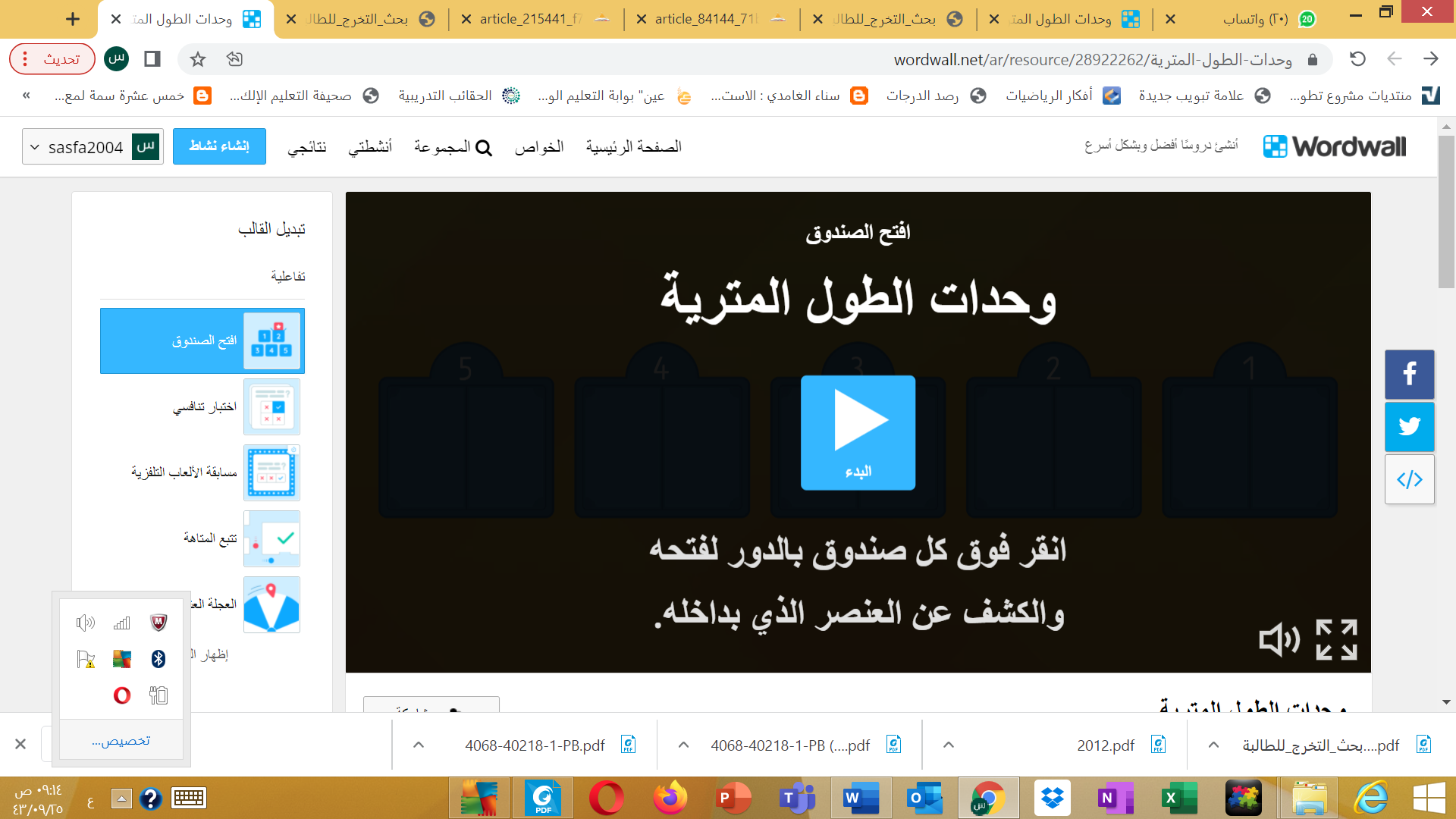
Task: Expand hidden bookmarks chevron
Action: click(27, 96)
